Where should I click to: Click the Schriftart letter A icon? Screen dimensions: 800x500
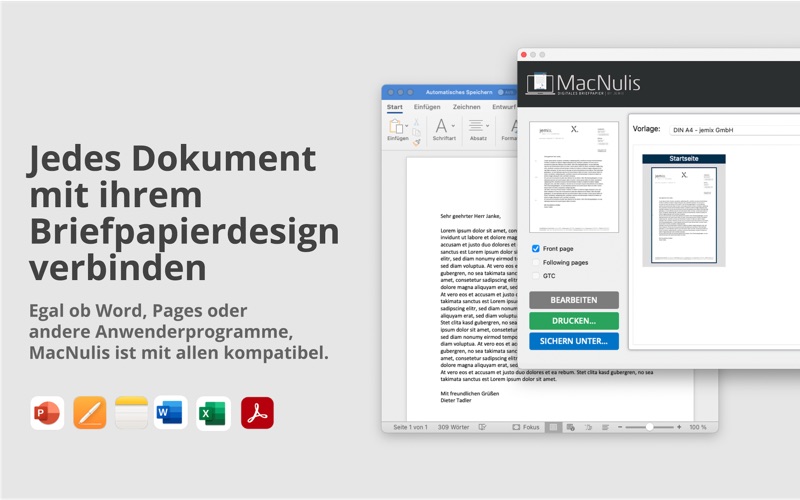[441, 126]
